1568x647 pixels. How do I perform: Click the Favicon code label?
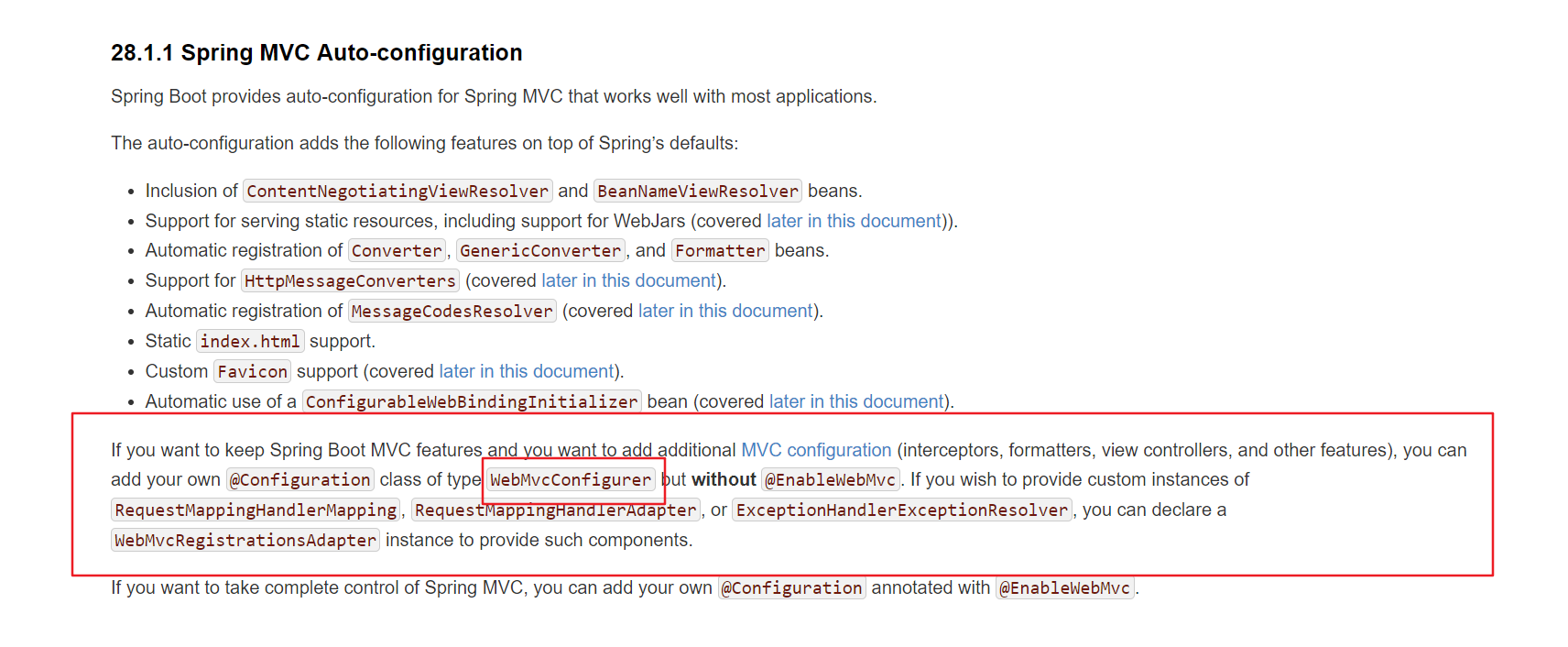click(x=252, y=371)
